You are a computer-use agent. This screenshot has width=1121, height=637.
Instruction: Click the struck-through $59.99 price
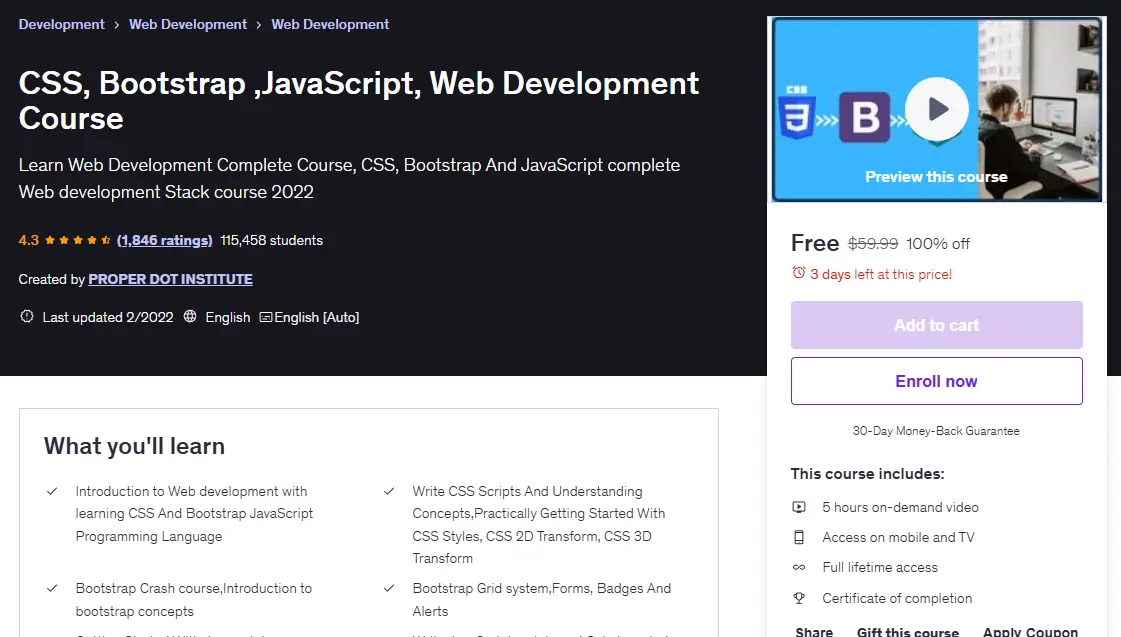[873, 244]
